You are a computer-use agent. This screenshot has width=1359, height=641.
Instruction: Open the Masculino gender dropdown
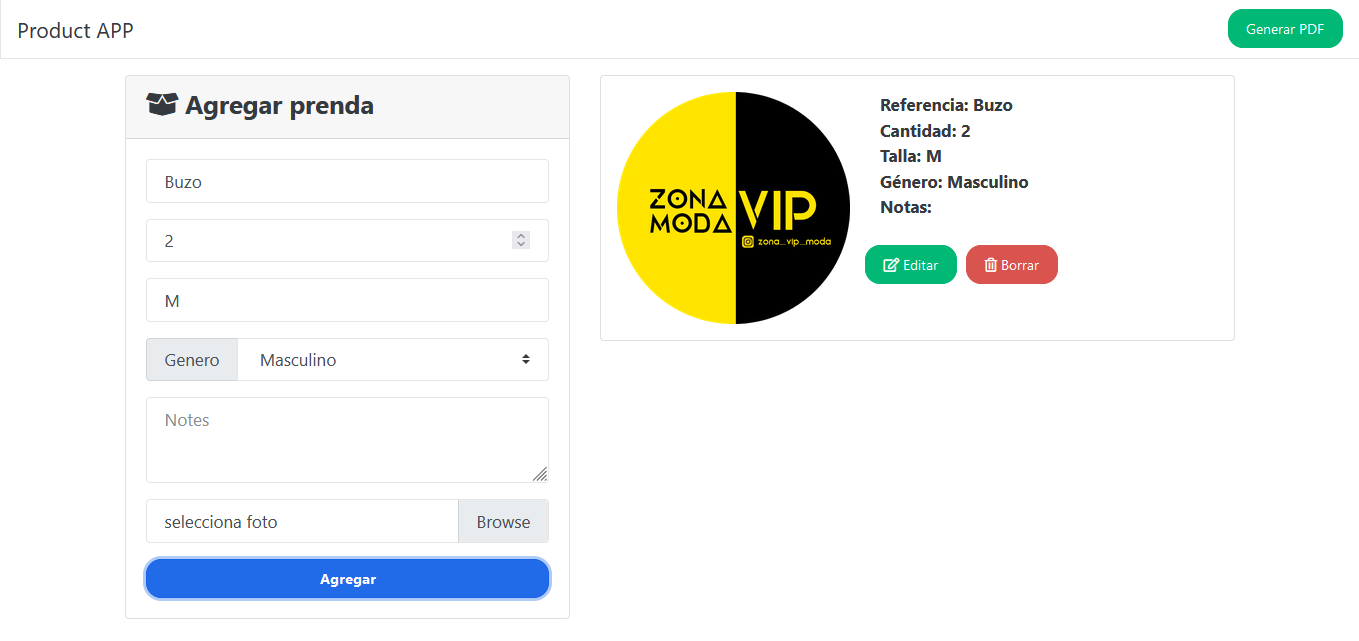coord(393,360)
